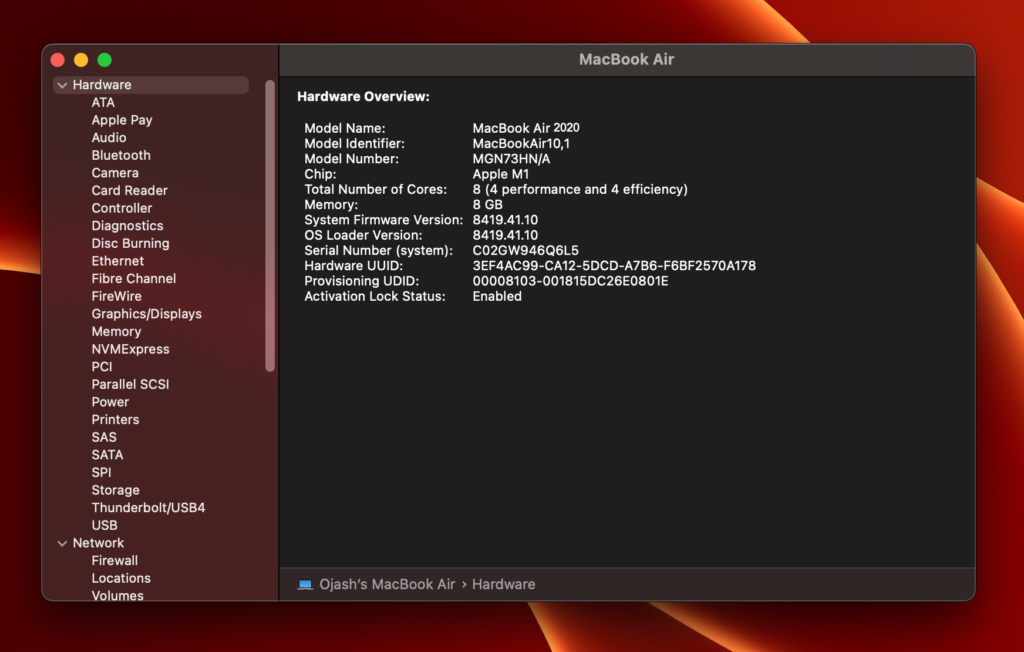Click the OS Loader Version number
This screenshot has width=1024, height=652.
[505, 235]
